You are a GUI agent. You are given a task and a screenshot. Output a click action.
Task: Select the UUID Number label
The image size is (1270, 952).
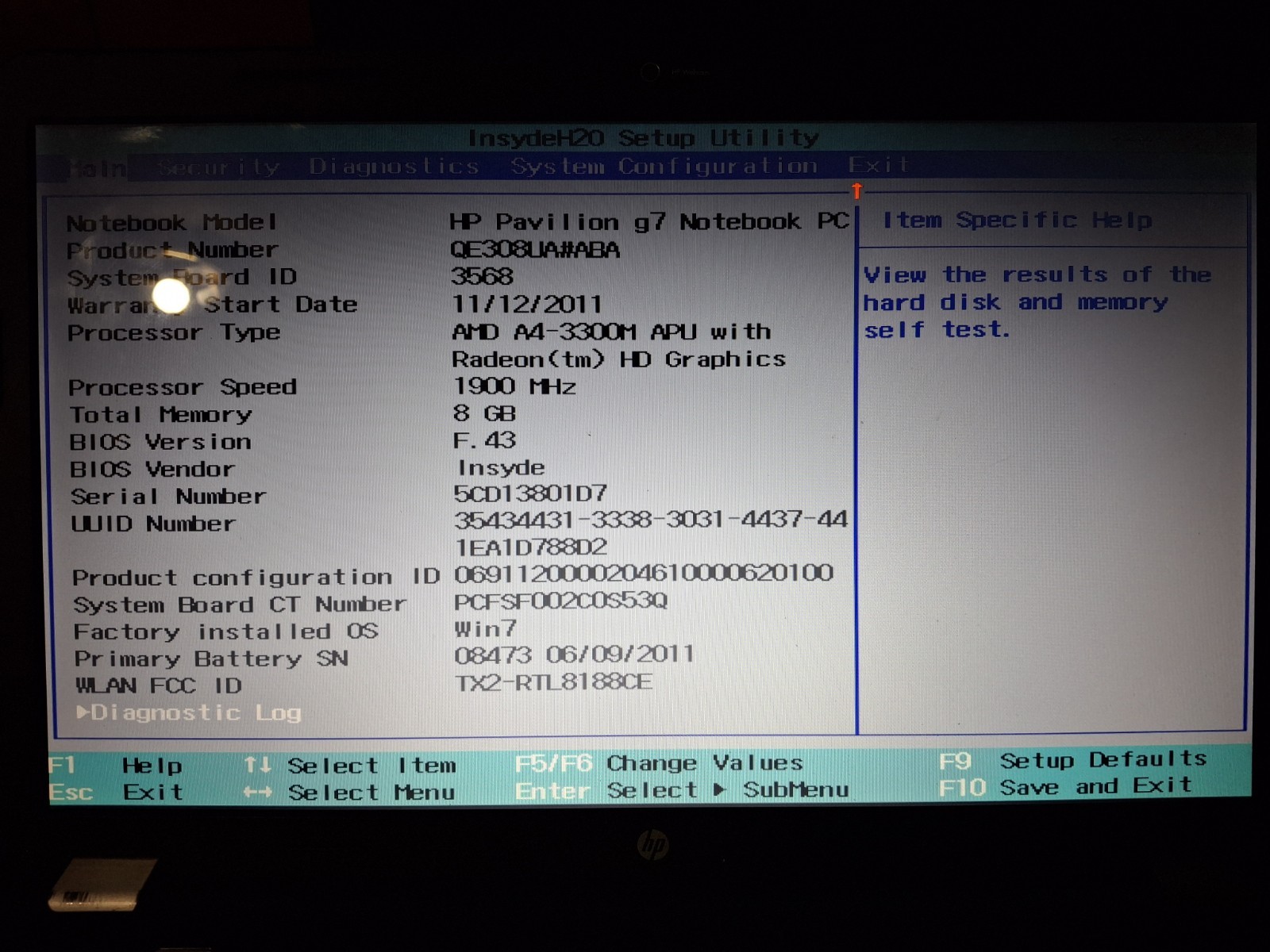pos(153,524)
